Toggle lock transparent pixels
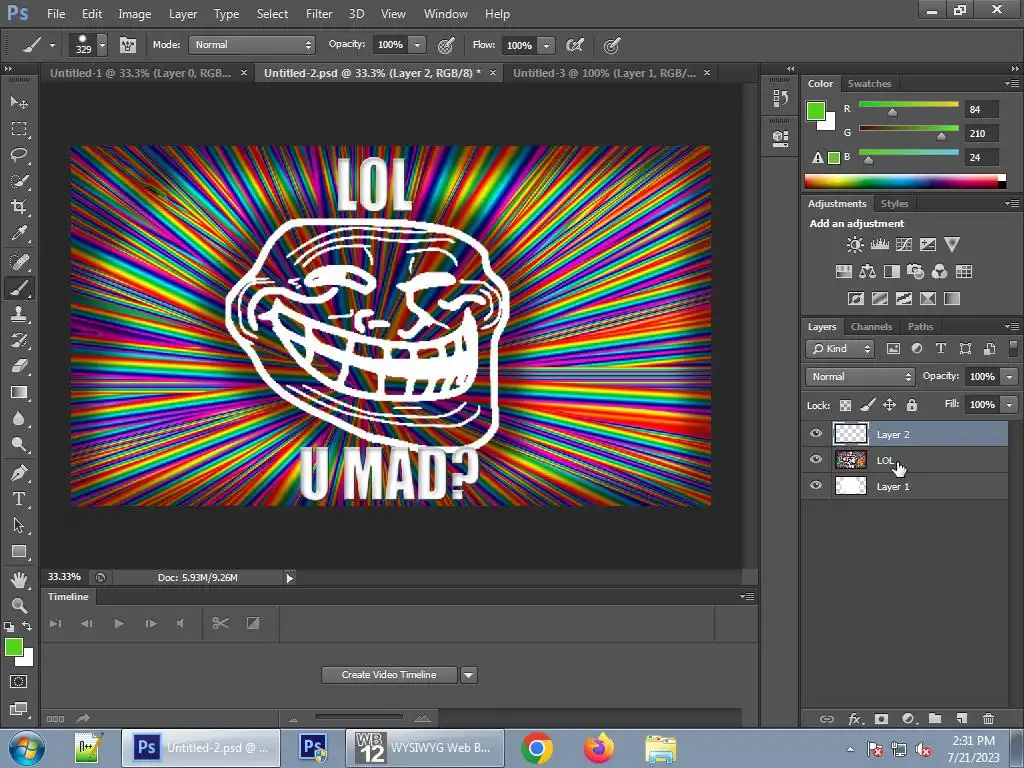The image size is (1024, 768). 845,406
